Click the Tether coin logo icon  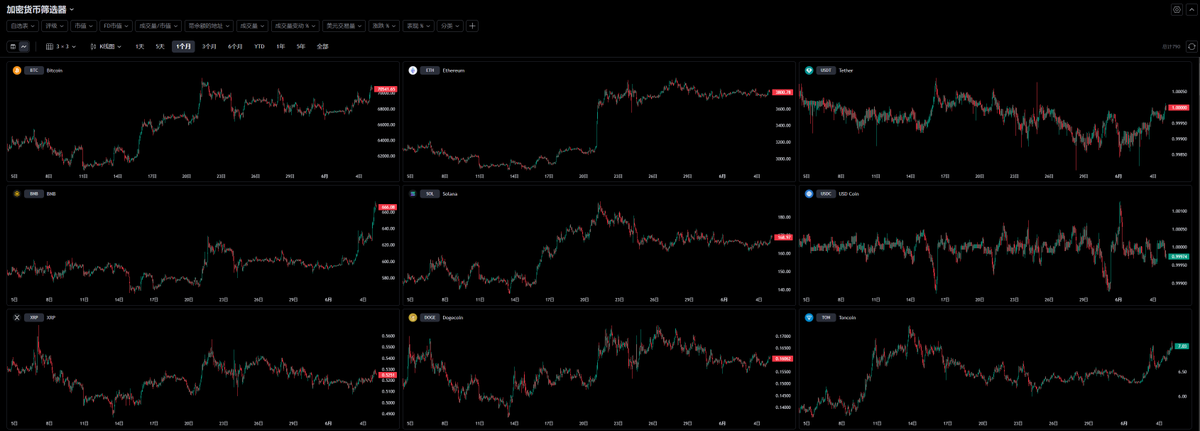tap(809, 70)
